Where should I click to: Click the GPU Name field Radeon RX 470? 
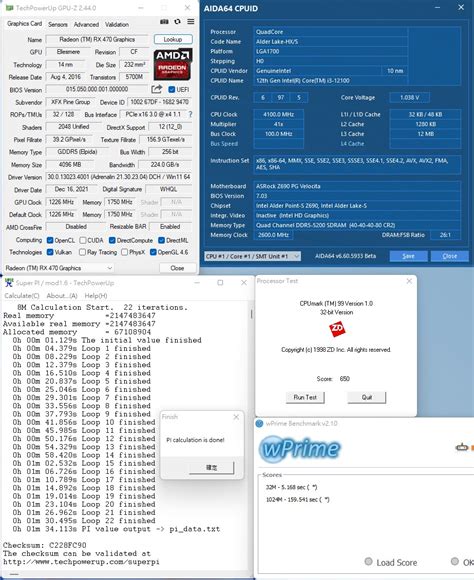[97, 40]
